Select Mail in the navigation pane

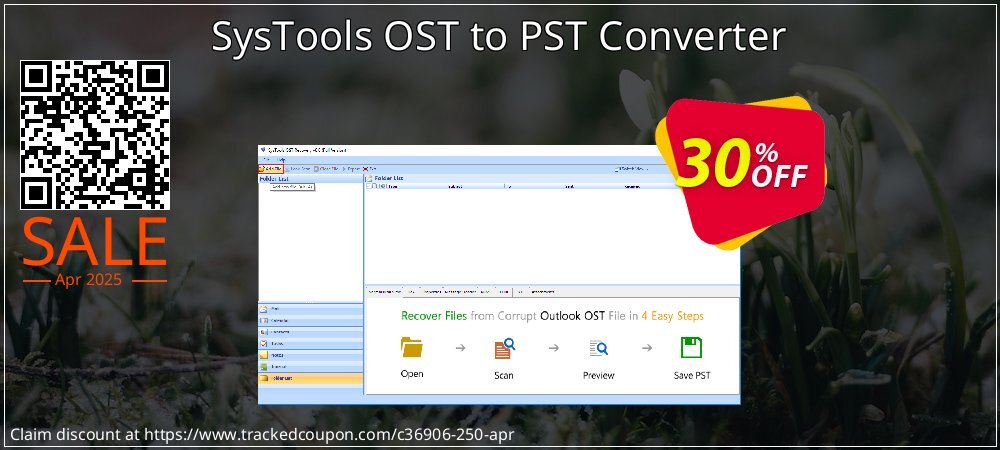pyautogui.click(x=311, y=308)
